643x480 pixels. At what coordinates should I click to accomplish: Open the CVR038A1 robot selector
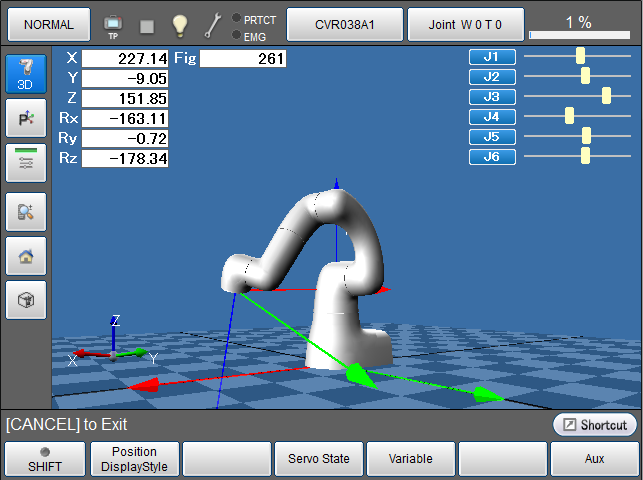click(x=344, y=23)
